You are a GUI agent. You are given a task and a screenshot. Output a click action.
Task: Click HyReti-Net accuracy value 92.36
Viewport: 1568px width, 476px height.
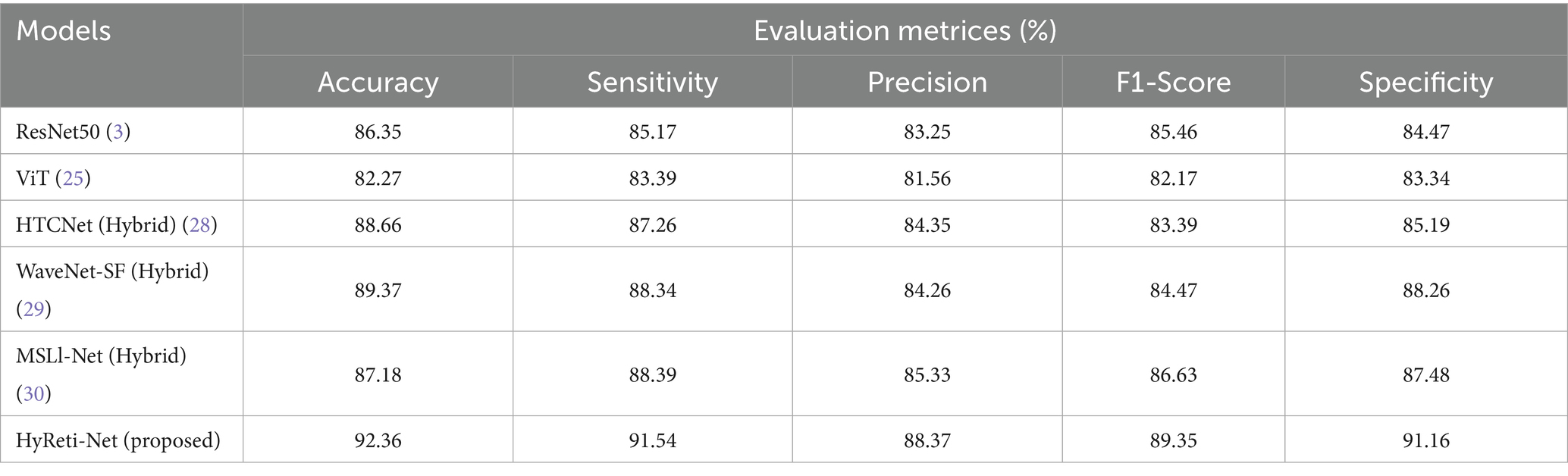coord(378,440)
